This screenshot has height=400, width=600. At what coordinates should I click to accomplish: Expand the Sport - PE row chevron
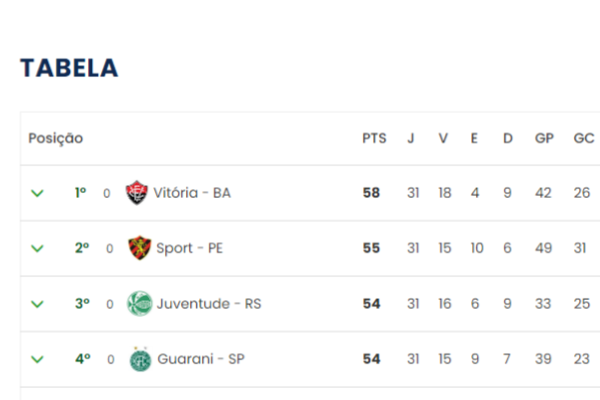click(37, 248)
